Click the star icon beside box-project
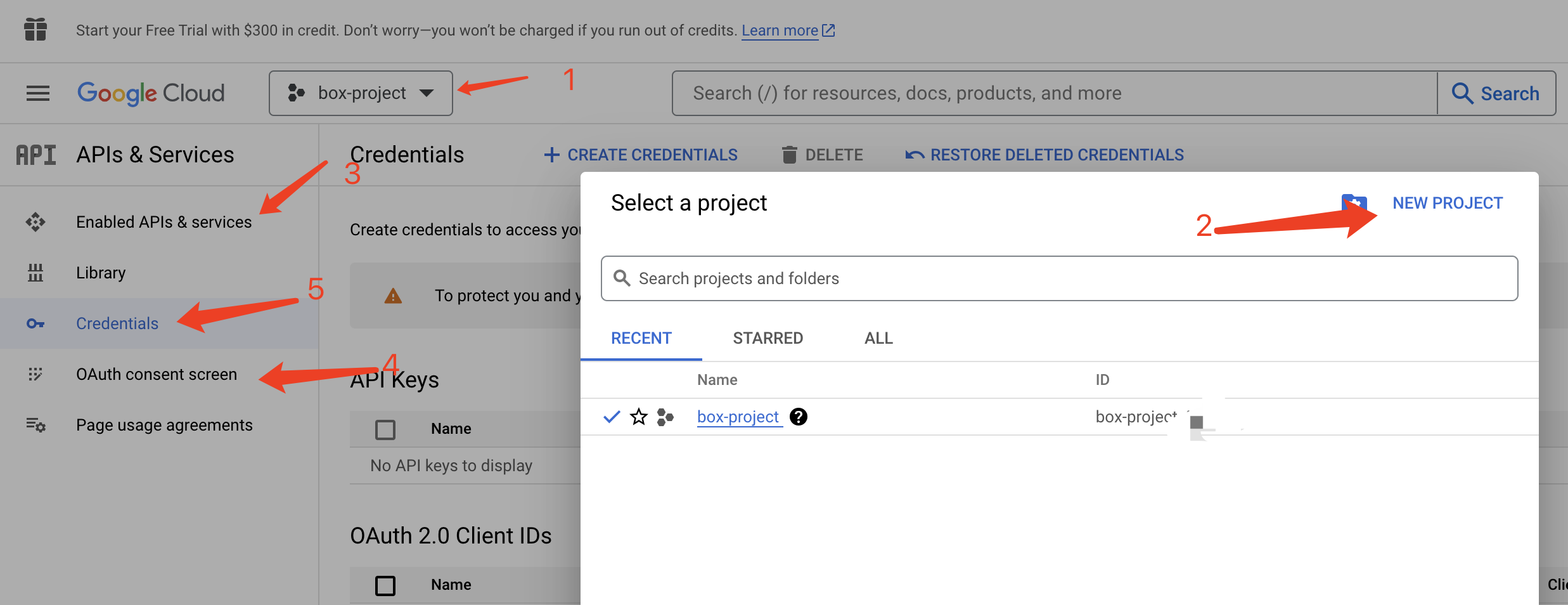Screen dimensions: 1568x605 pyautogui.click(x=638, y=417)
